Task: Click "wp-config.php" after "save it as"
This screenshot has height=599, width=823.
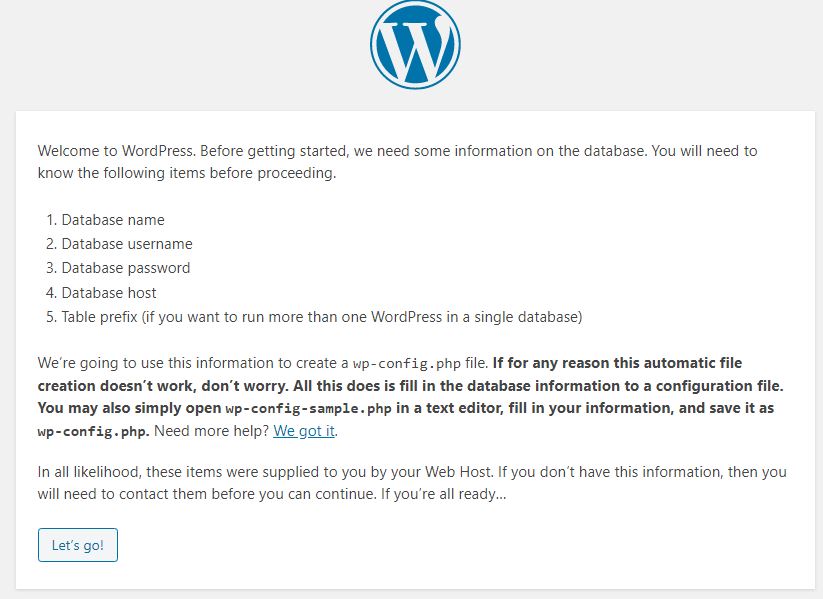Action: (93, 432)
